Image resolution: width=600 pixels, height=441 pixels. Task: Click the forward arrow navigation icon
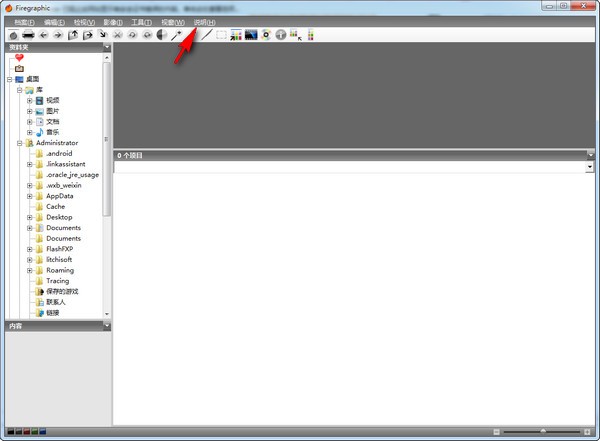[58, 34]
